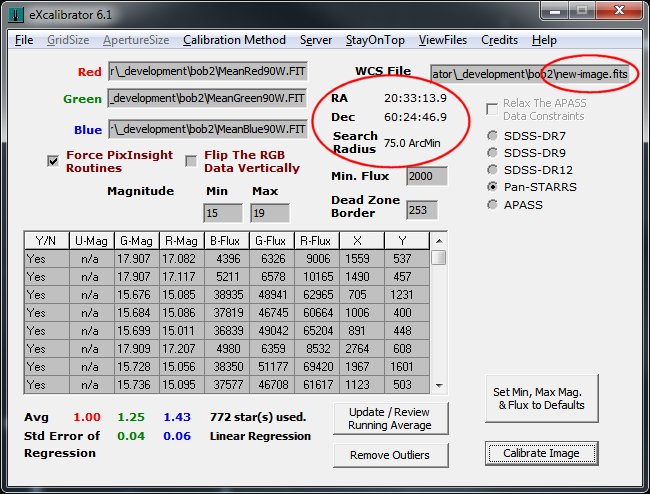This screenshot has height=494, width=650.
Task: Click the B-Flux column header
Action: 227,241
